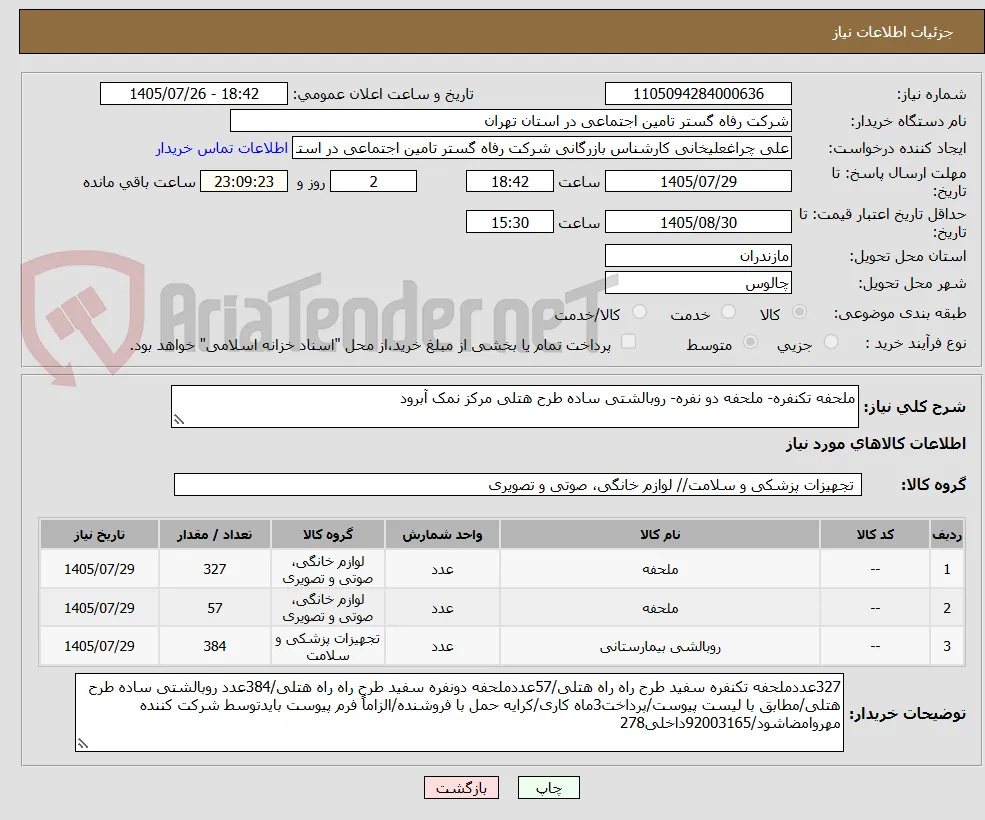Image resolution: width=985 pixels, height=820 pixels.
Task: Click the request creator field
Action: click(541, 148)
